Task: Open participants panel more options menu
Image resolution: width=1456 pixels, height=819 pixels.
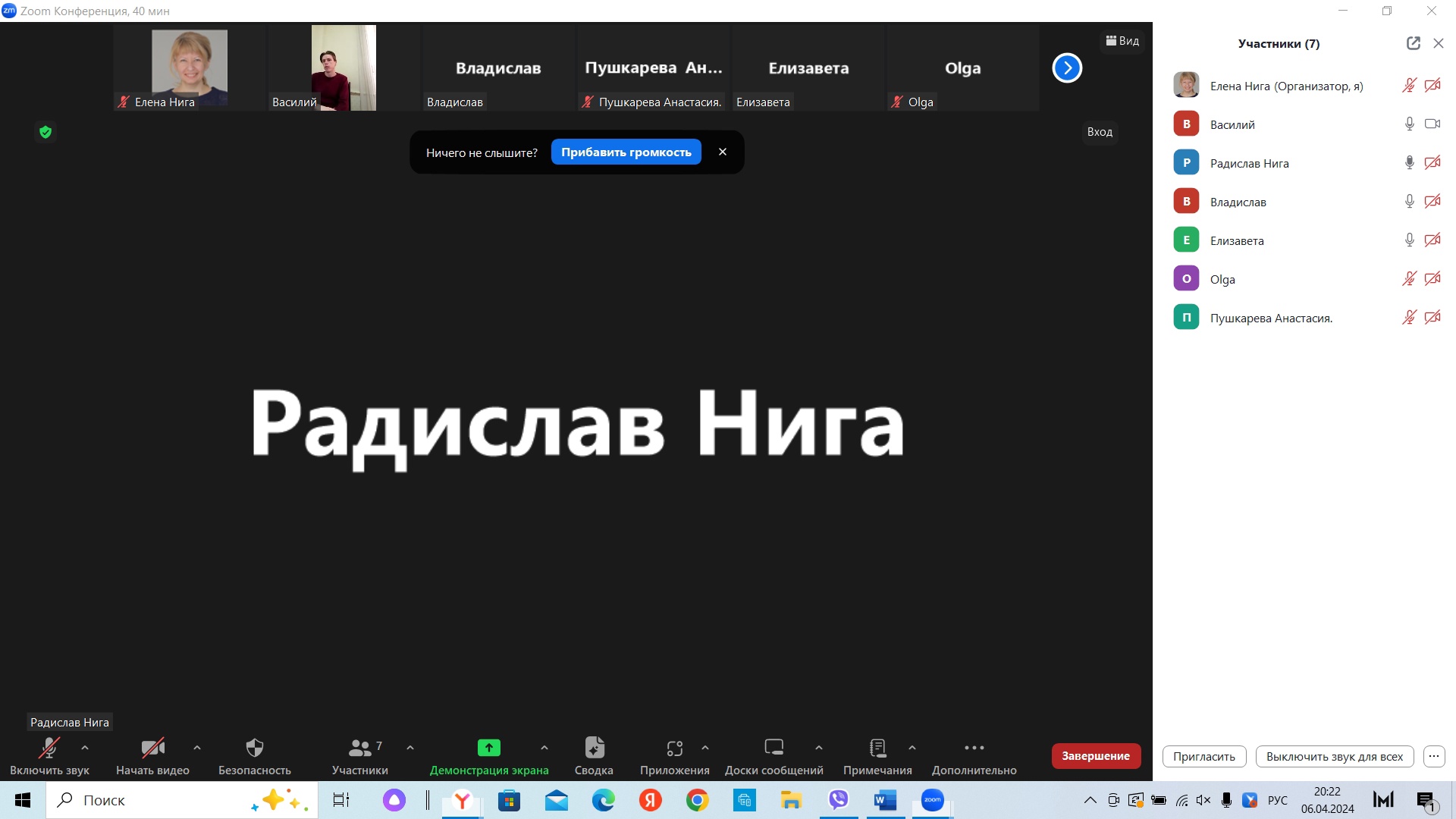Action: click(x=1433, y=756)
